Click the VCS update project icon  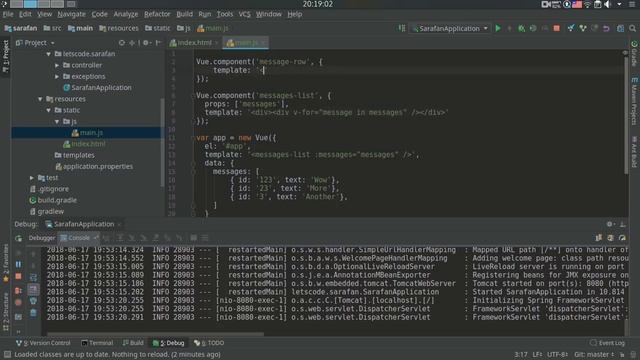point(571,28)
